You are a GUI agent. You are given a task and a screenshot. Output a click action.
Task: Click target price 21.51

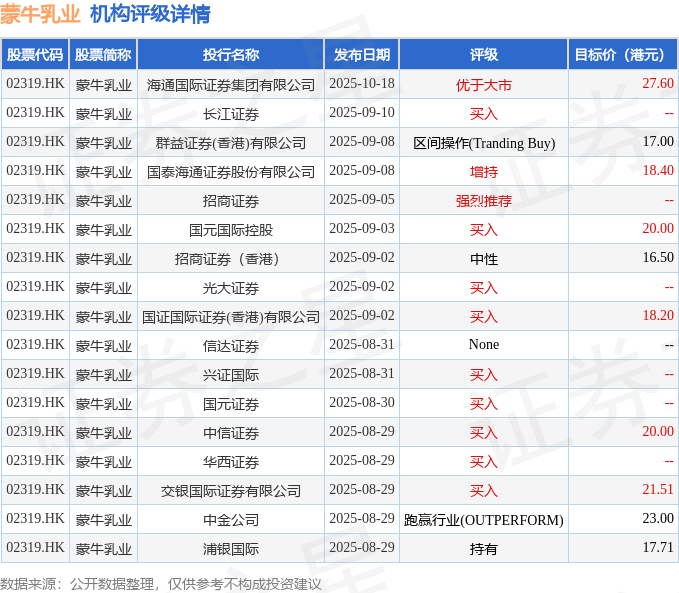658,489
